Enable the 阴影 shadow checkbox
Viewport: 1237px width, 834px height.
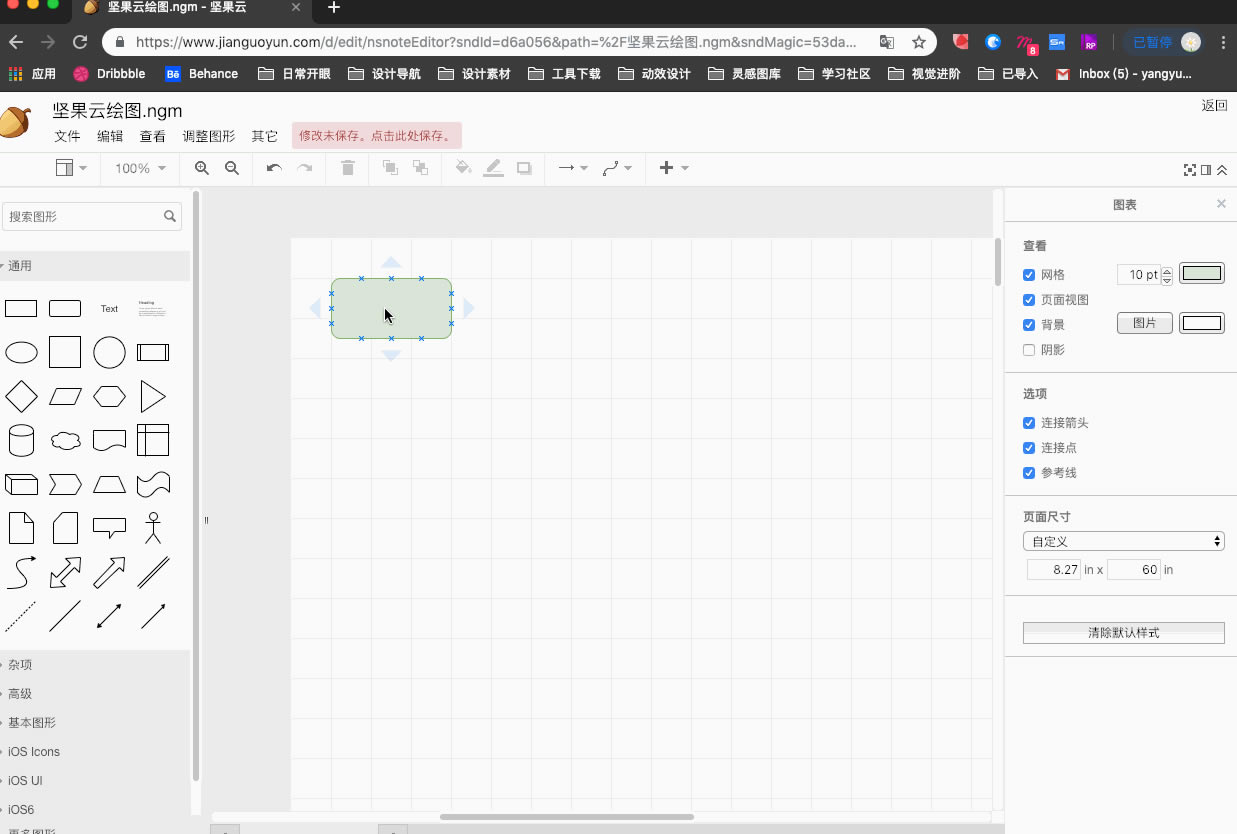(1029, 350)
